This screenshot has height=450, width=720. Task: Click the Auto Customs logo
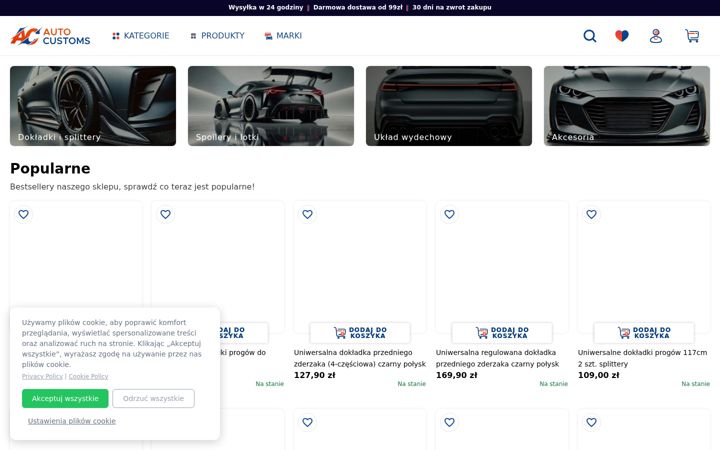51,36
